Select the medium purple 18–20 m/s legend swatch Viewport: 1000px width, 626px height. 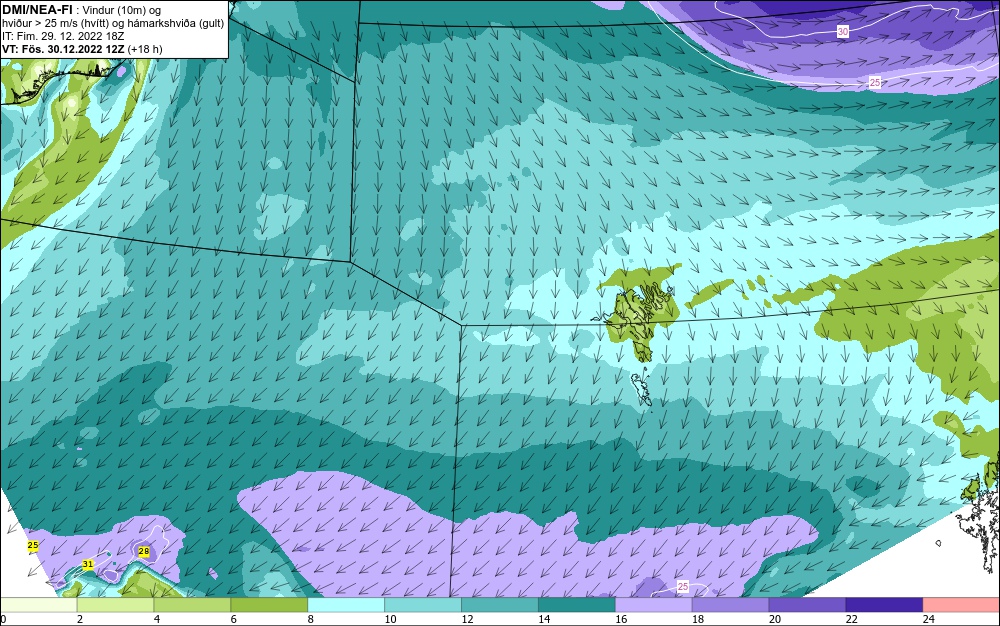(730, 605)
